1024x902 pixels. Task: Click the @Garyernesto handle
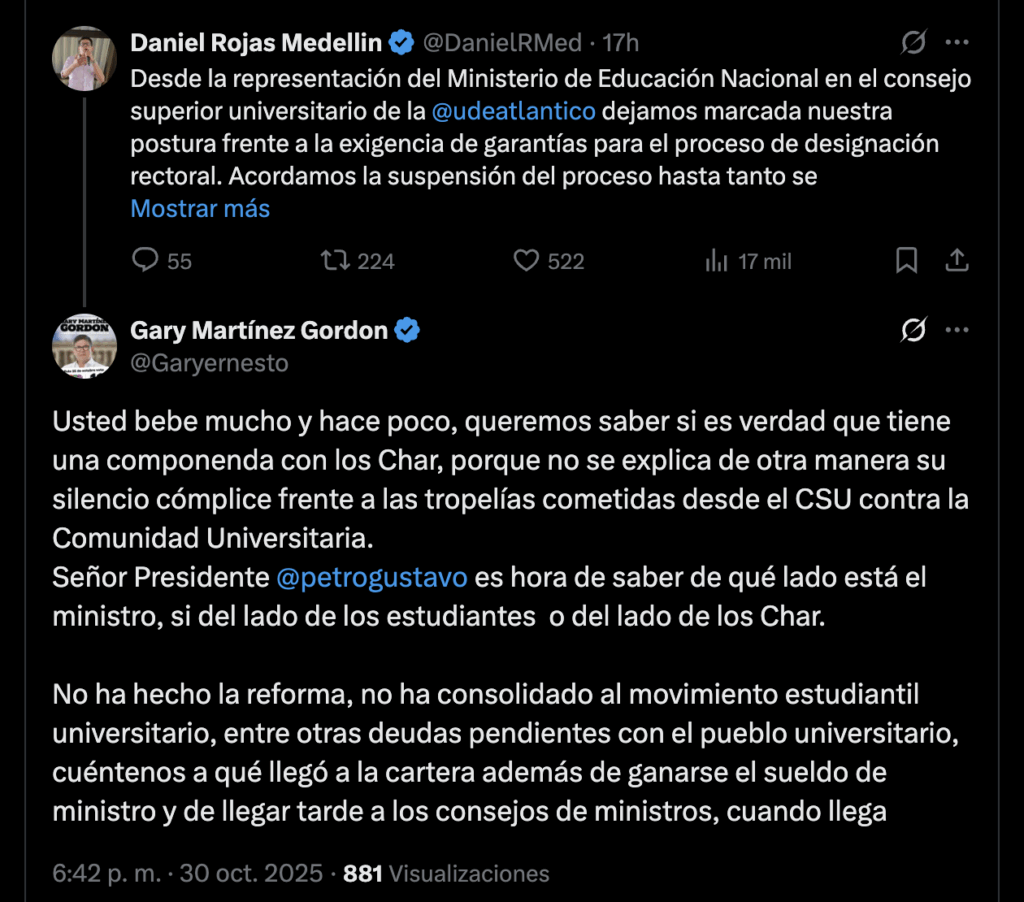pos(209,363)
